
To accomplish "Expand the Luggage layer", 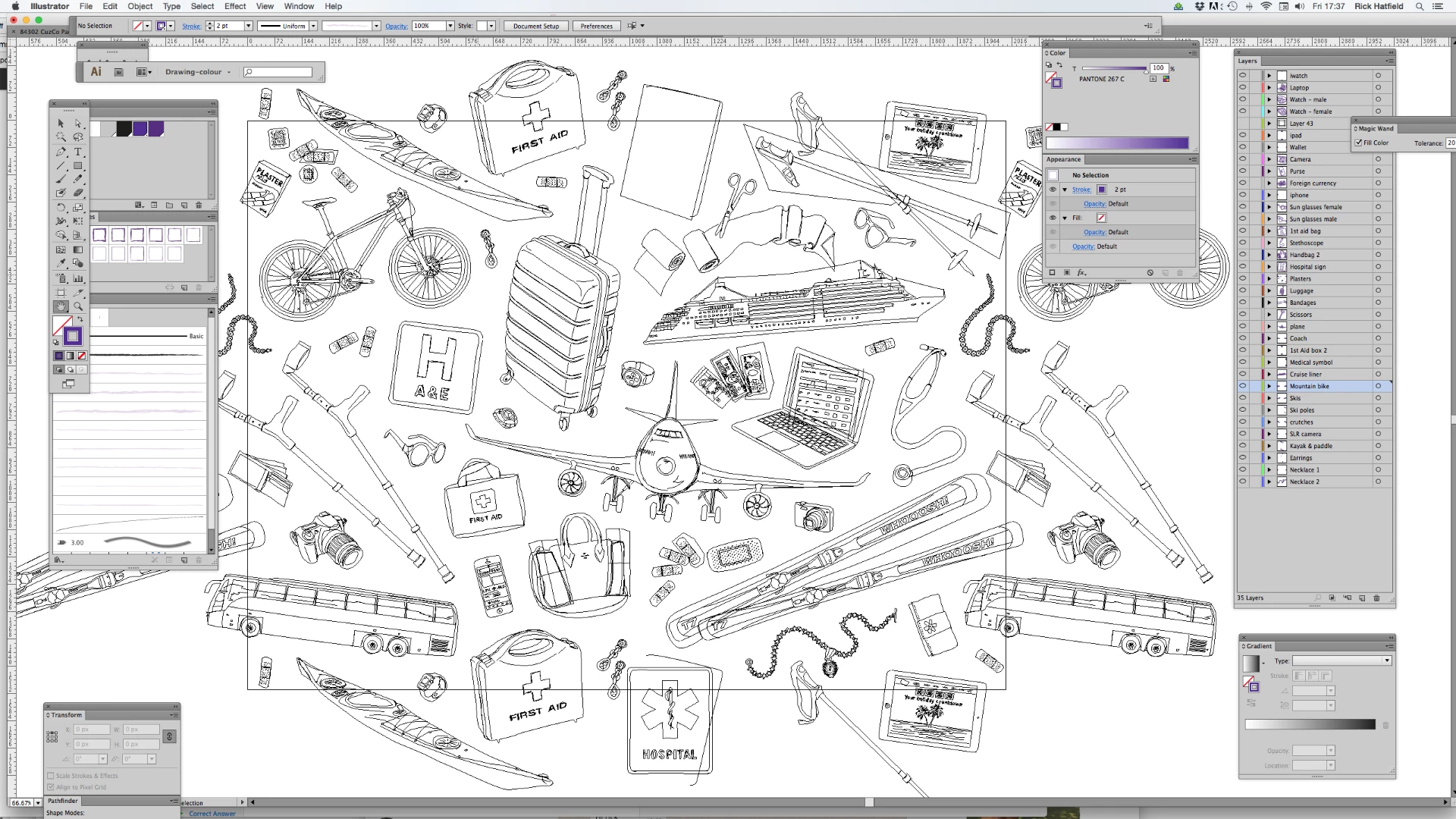I will coord(1269,290).
